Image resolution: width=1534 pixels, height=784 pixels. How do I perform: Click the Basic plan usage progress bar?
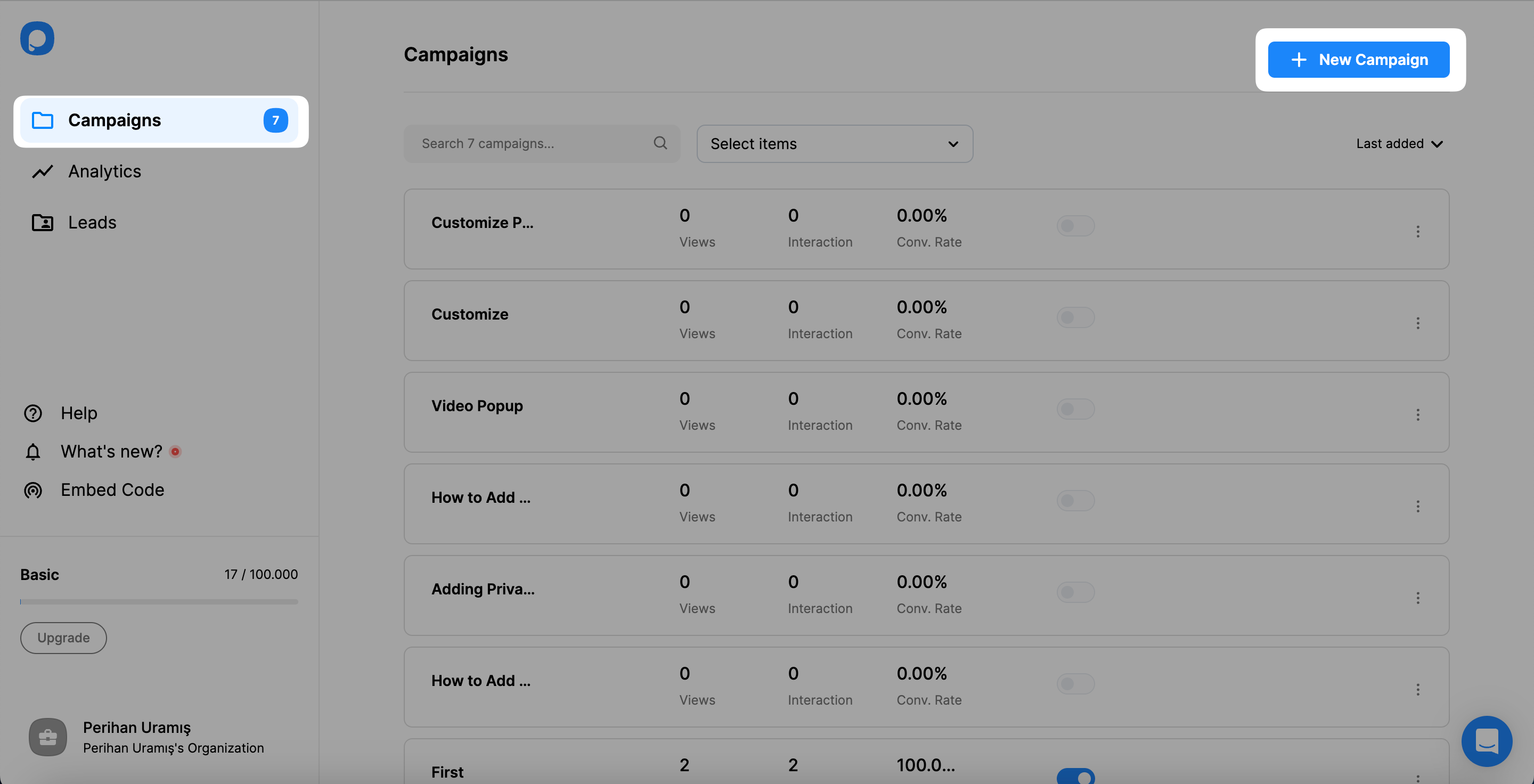159,601
